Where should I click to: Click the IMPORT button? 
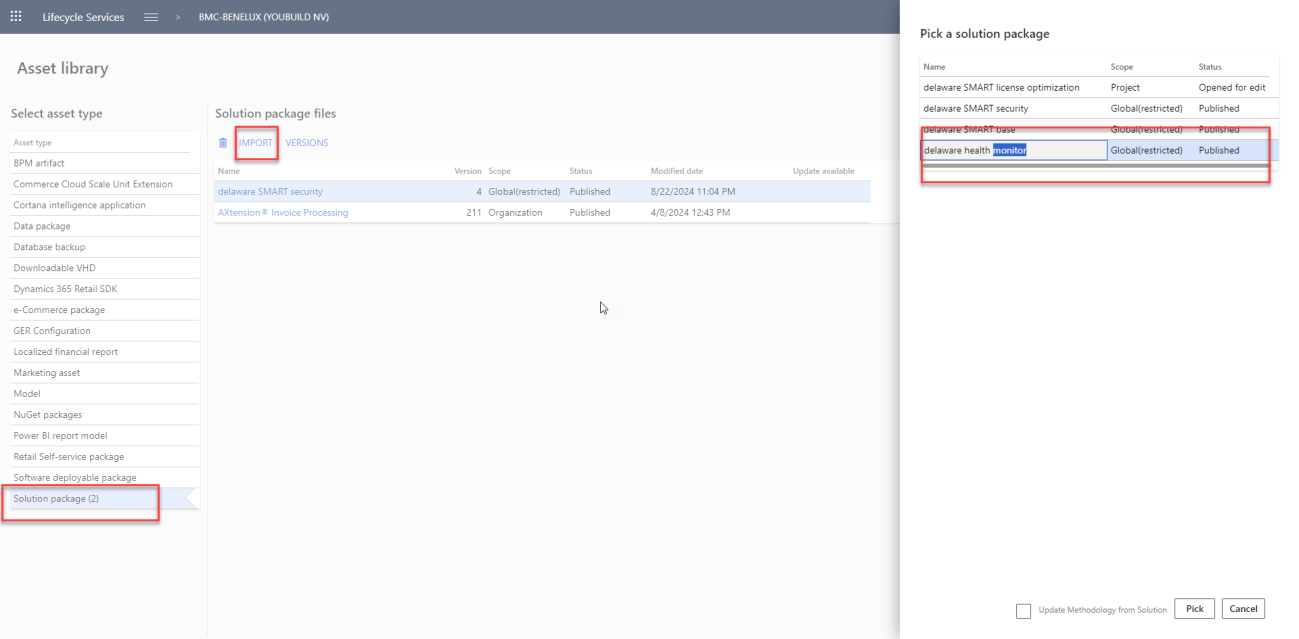coord(256,143)
